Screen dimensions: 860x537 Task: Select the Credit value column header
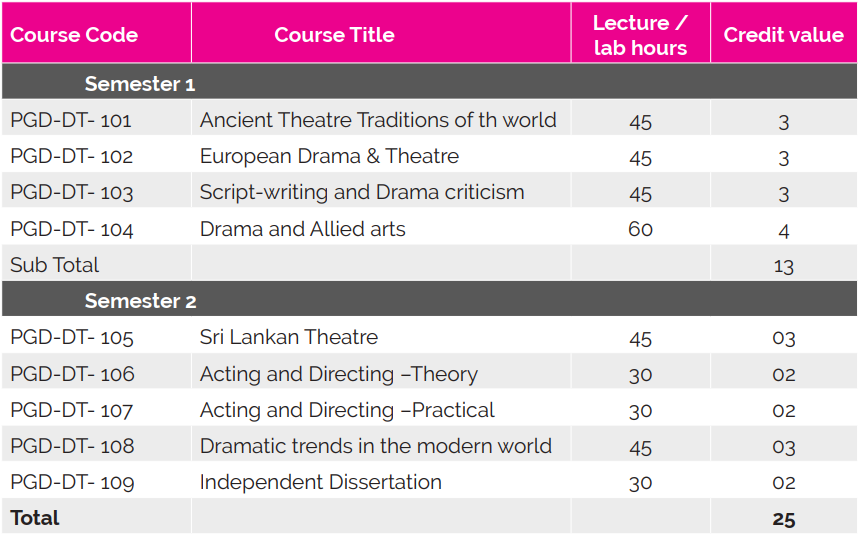pyautogui.click(x=783, y=35)
